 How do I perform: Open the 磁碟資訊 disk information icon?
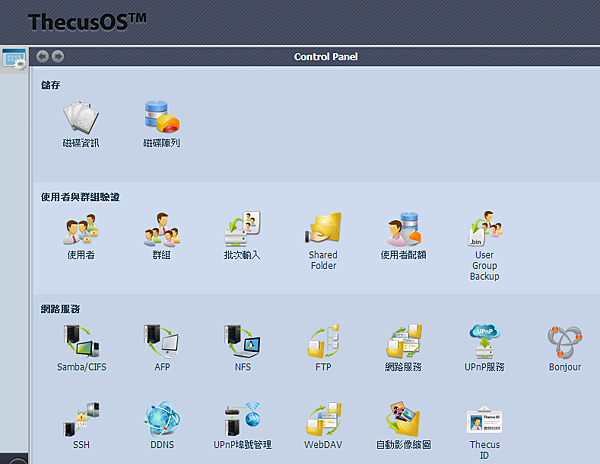tap(81, 117)
